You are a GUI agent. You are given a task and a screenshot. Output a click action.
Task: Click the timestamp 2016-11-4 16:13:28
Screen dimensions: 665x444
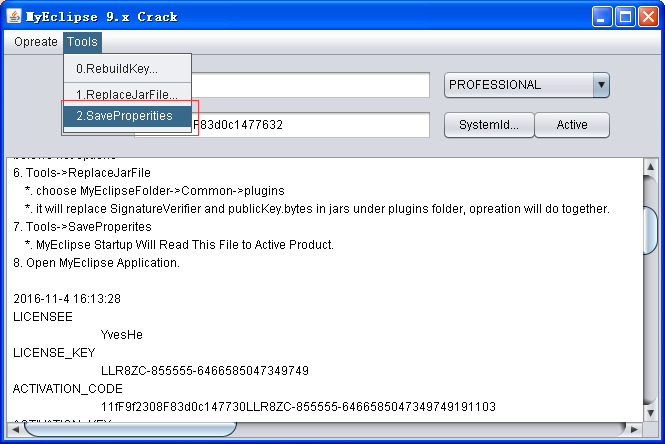point(67,299)
